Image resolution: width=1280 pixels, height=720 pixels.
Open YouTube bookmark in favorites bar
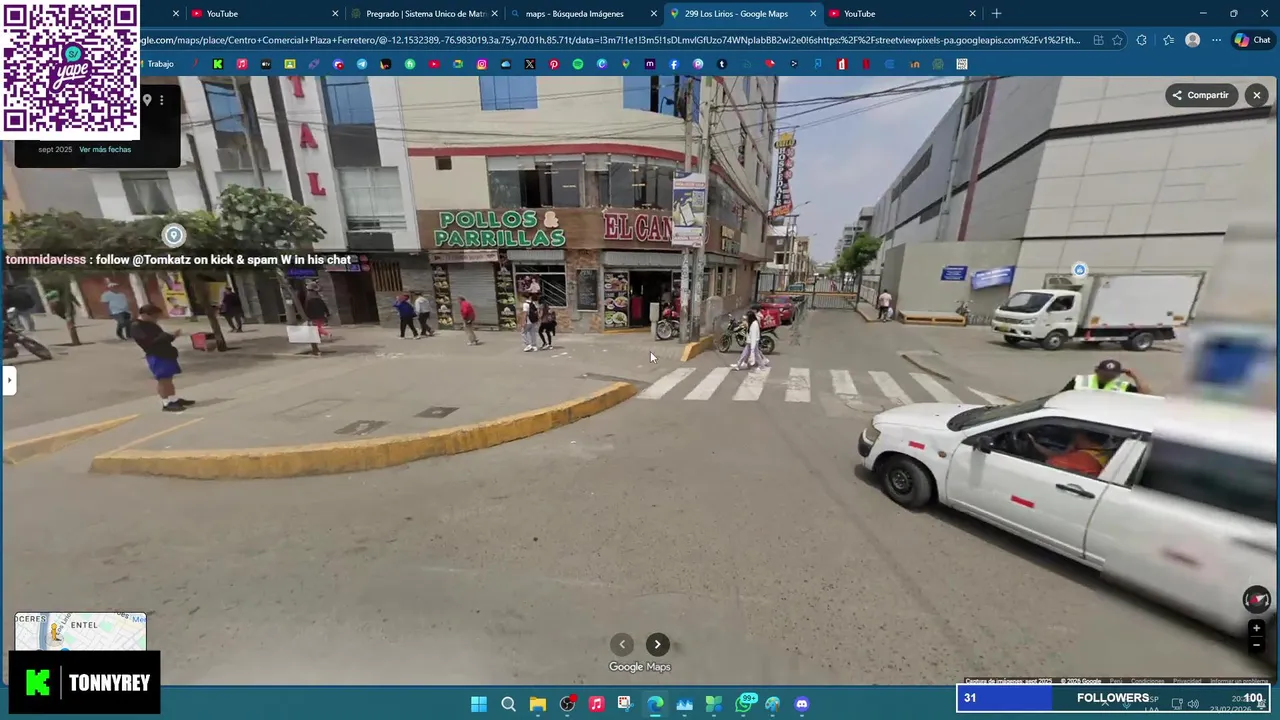tap(434, 64)
